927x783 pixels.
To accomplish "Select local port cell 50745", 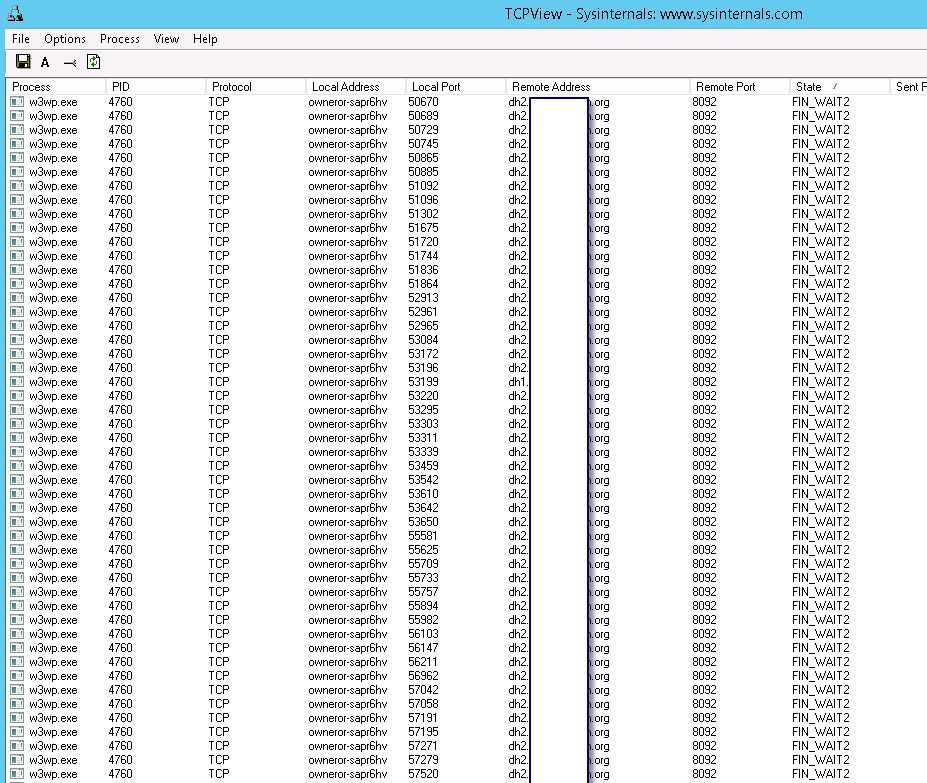I will click(x=423, y=144).
